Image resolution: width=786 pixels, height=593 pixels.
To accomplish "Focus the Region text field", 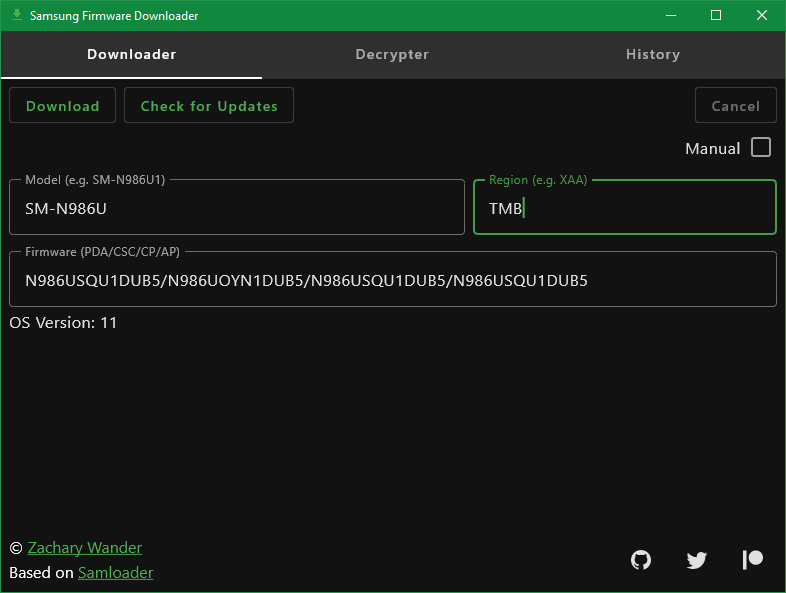I will (x=624, y=208).
